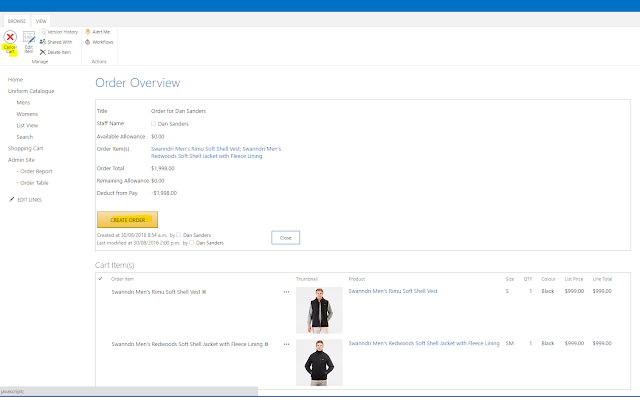Open Uniform Catalogue navigation link
Image resolution: width=640 pixels, height=397 pixels.
31,91
